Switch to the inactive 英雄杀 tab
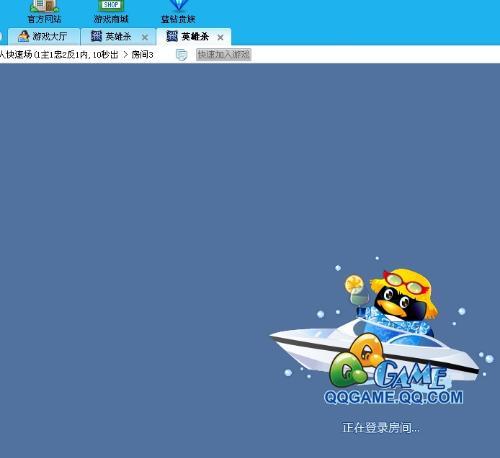The width and height of the screenshot is (500, 458). [119, 36]
